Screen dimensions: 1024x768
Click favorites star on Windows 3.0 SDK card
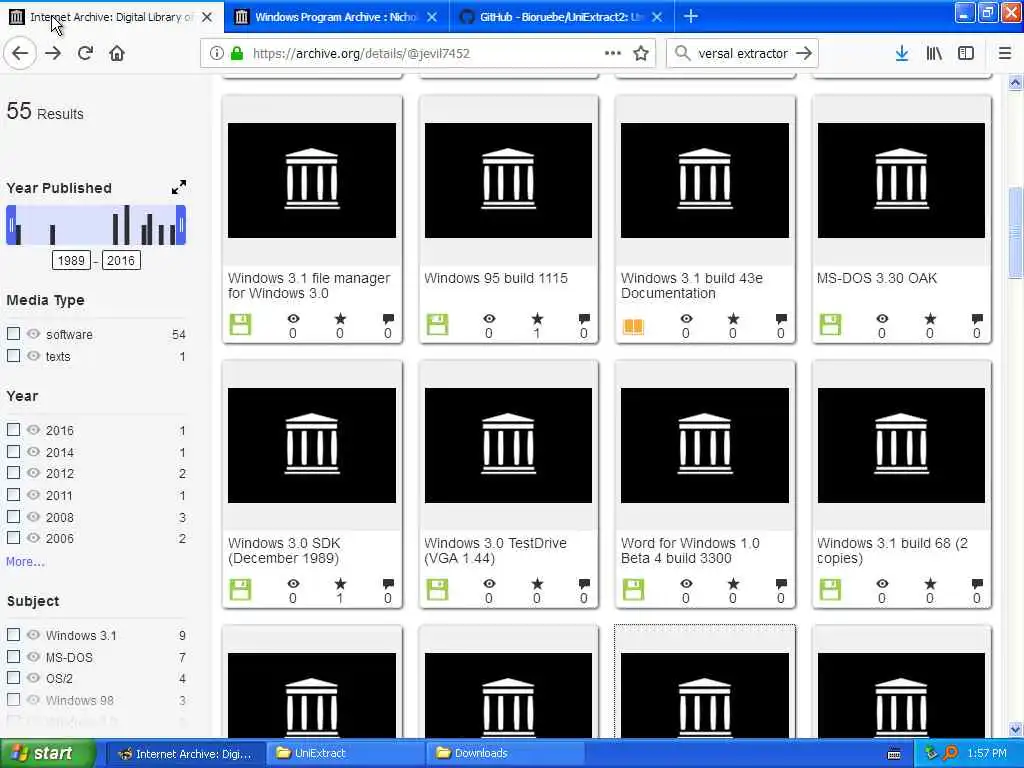pyautogui.click(x=340, y=584)
